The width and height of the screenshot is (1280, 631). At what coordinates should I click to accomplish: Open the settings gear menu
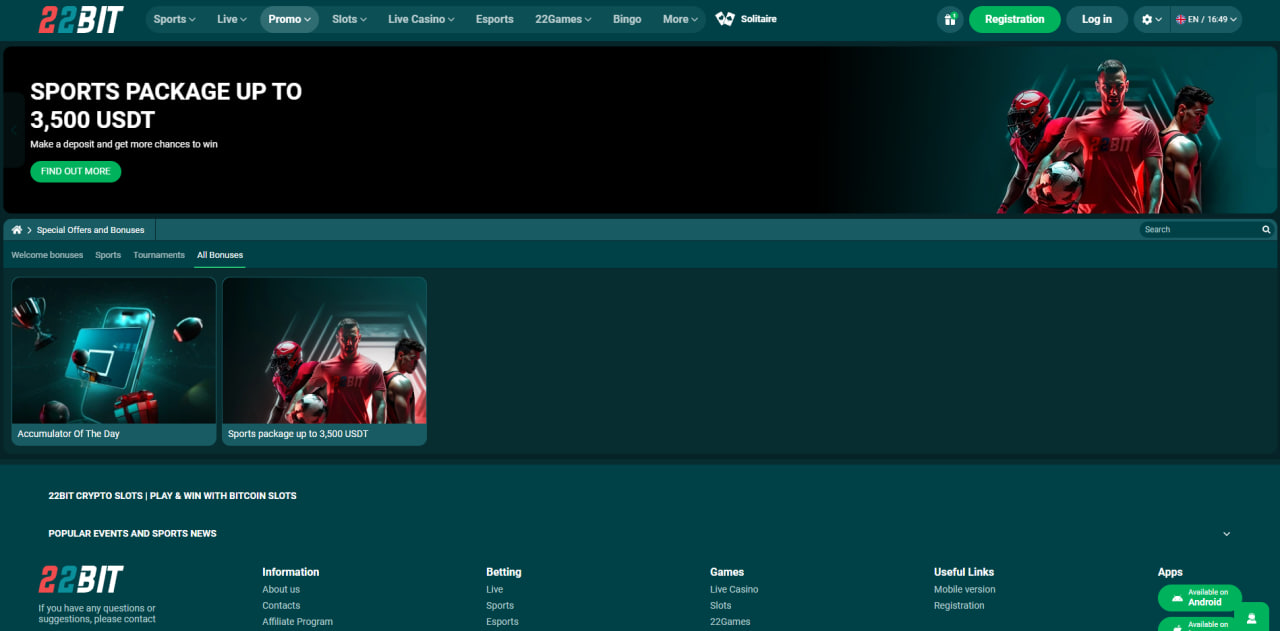coord(1151,19)
